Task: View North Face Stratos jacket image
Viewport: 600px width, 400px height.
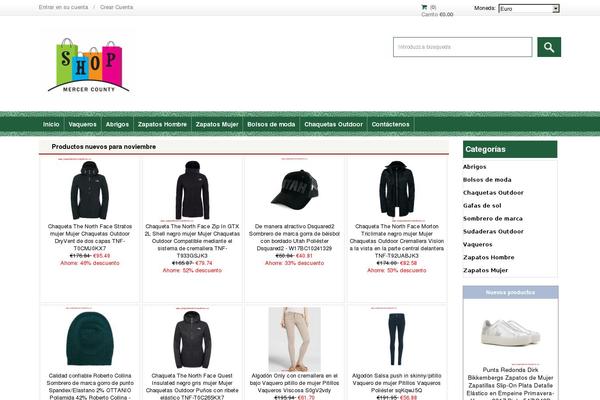Action: (x=90, y=190)
